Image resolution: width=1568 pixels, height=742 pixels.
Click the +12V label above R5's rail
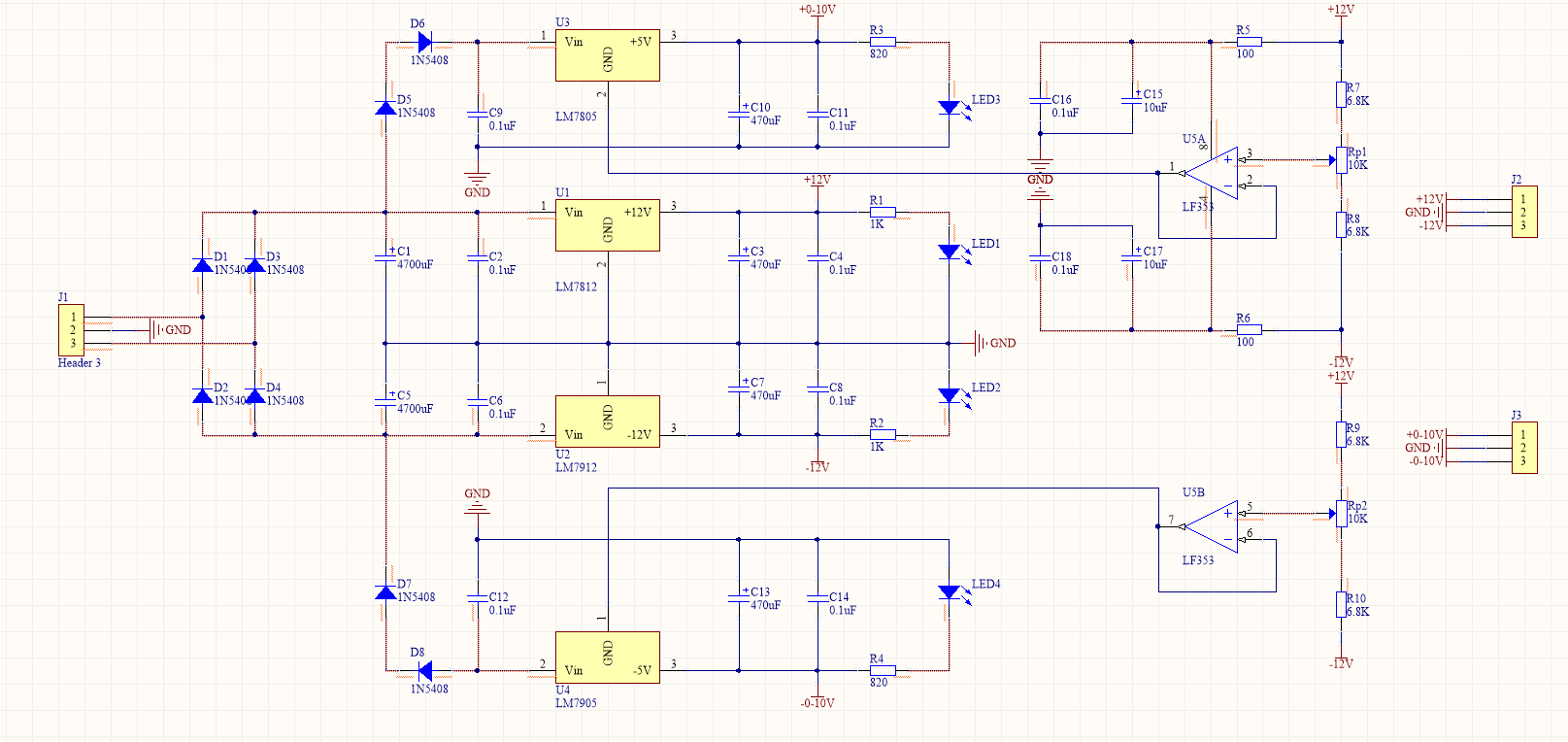pyautogui.click(x=1341, y=10)
